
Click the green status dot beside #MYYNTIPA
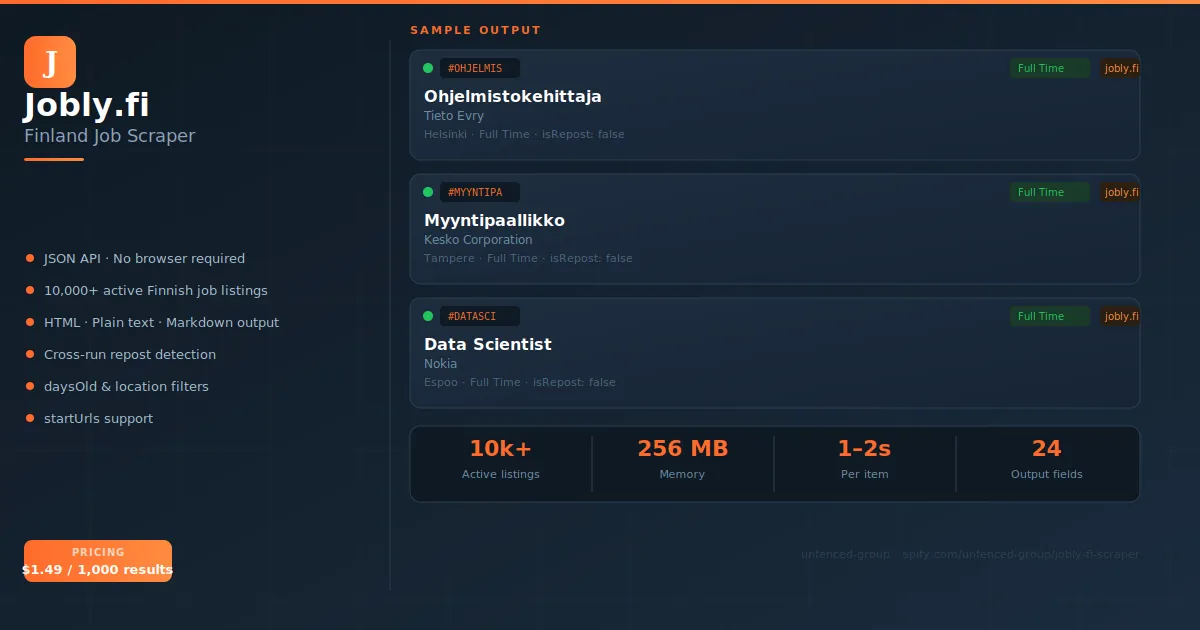tap(428, 192)
